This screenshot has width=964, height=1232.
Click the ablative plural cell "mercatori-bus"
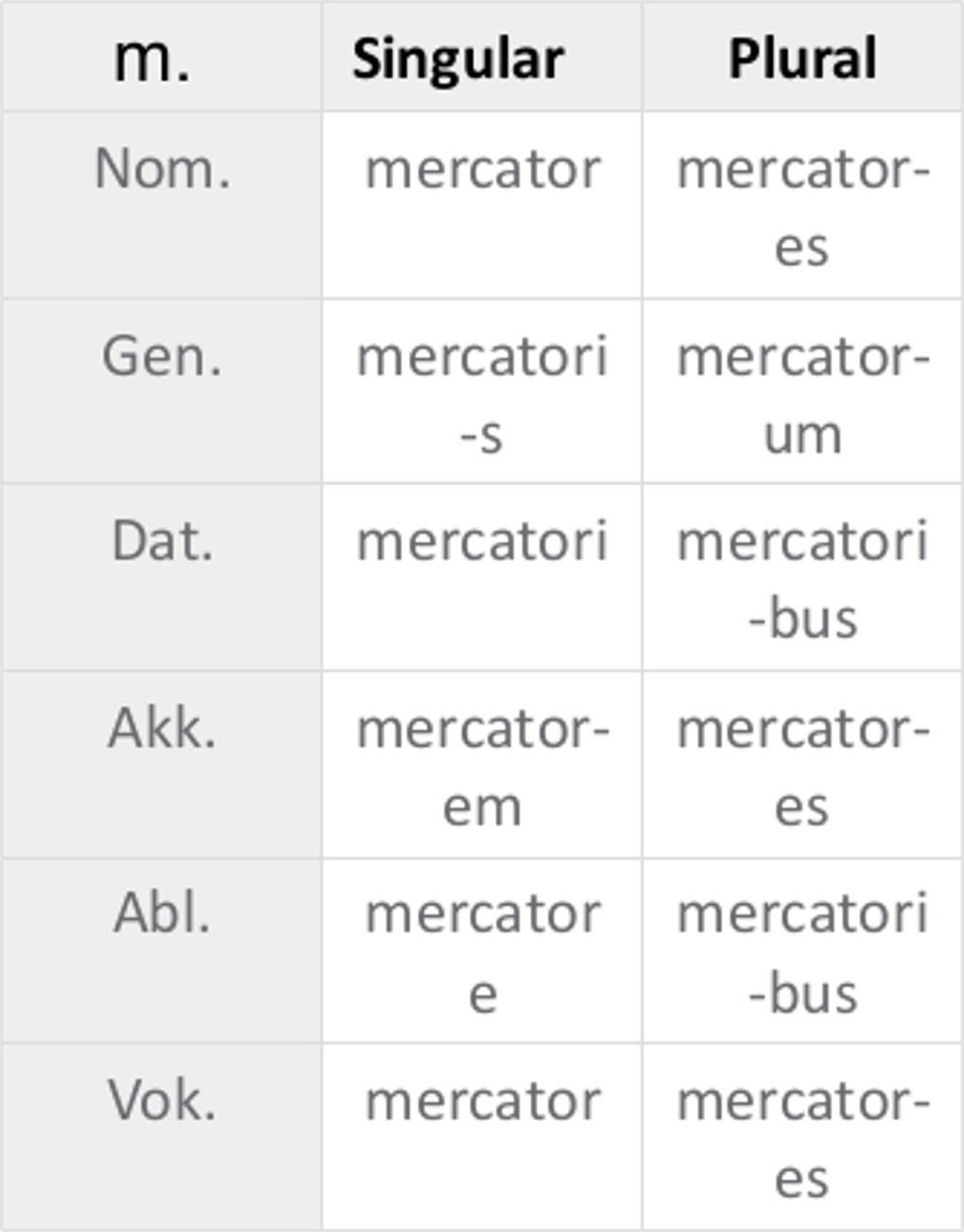[x=802, y=952]
